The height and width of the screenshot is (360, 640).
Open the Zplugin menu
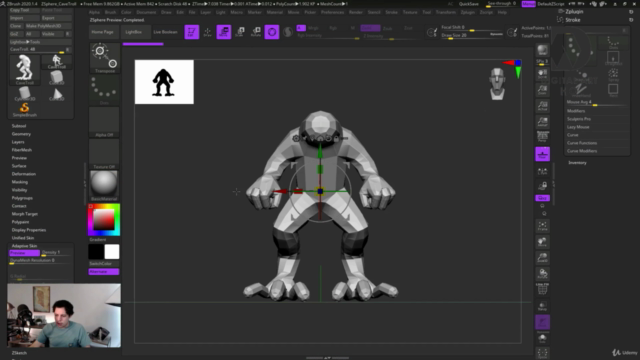click(467, 12)
